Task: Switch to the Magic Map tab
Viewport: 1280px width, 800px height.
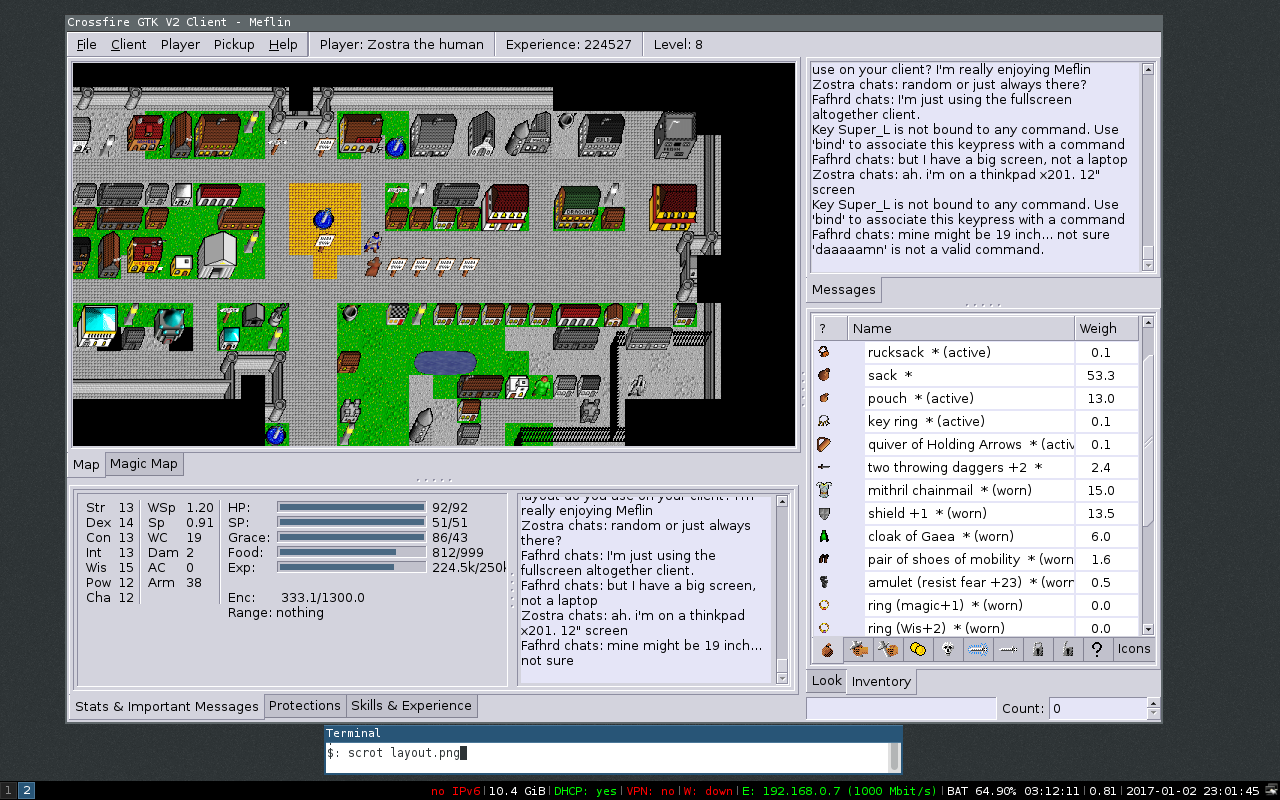Action: (x=144, y=464)
